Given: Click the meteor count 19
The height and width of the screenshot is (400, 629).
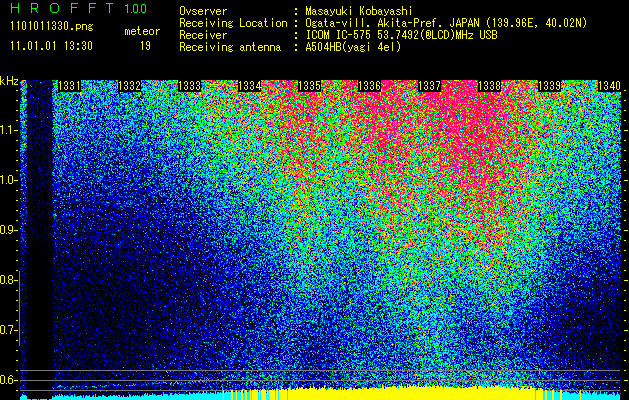Looking at the screenshot, I should pyautogui.click(x=145, y=46).
